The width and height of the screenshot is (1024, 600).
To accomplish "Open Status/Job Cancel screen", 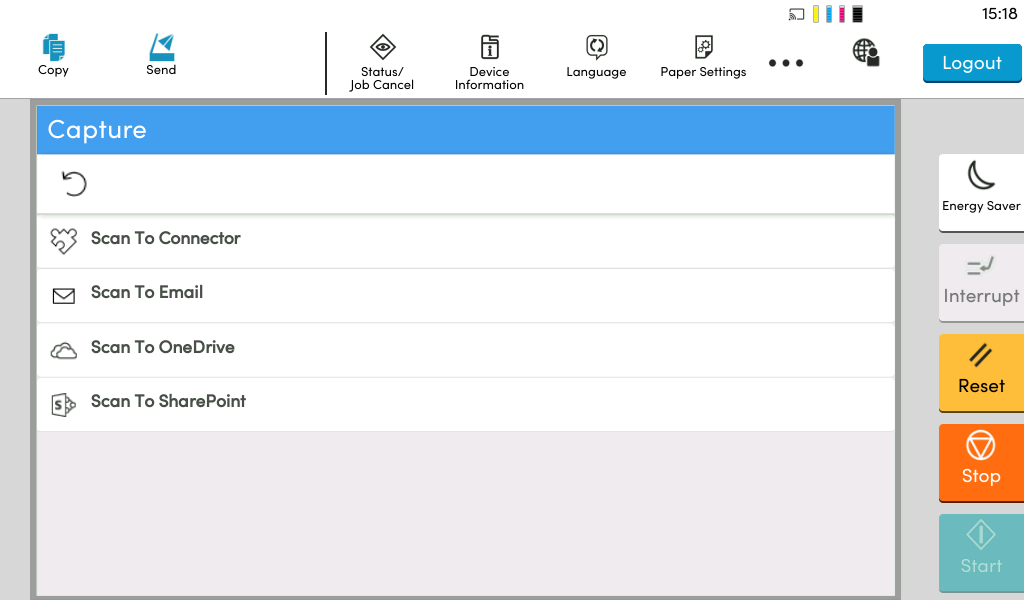I will (382, 62).
